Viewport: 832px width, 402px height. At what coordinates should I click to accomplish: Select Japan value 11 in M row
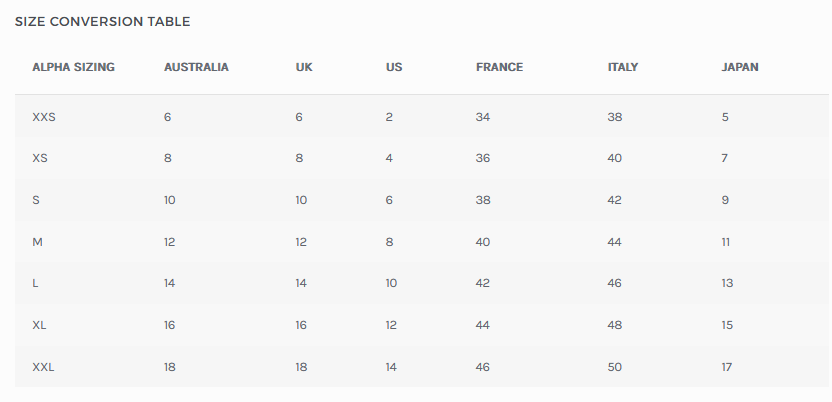[x=725, y=242]
